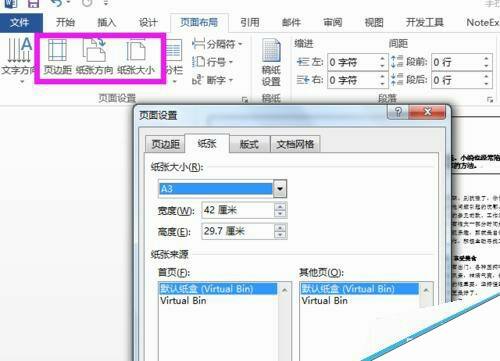Open the 页边距 tab in the dialog
Screen dimensions: 500x361
click(165, 144)
